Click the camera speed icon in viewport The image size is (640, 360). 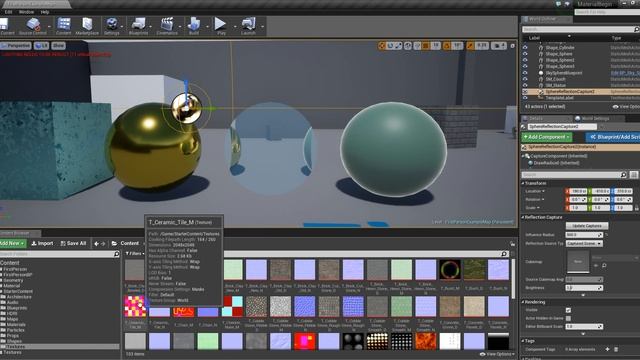point(498,46)
